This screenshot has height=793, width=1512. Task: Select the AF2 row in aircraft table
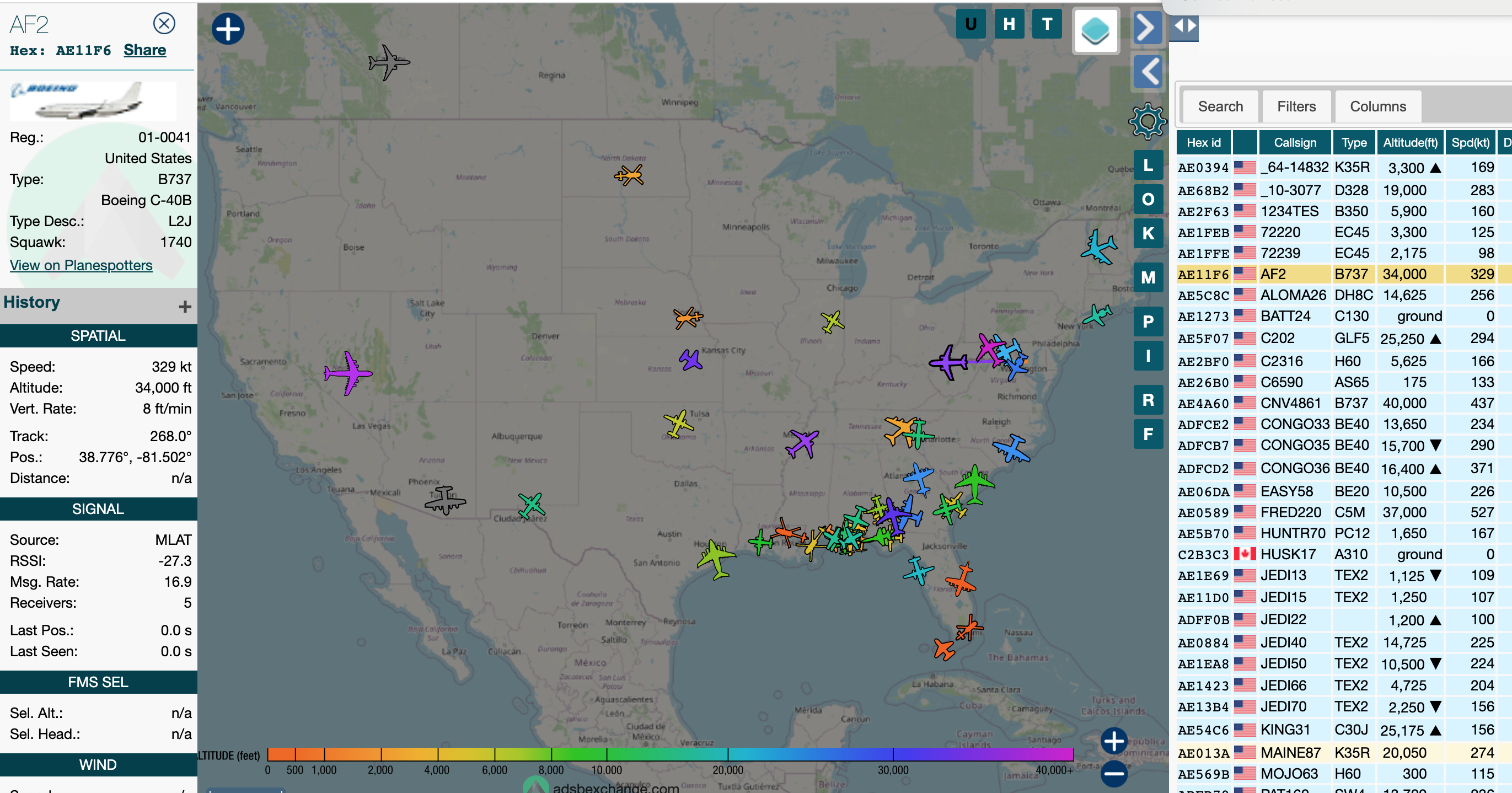point(1344,274)
